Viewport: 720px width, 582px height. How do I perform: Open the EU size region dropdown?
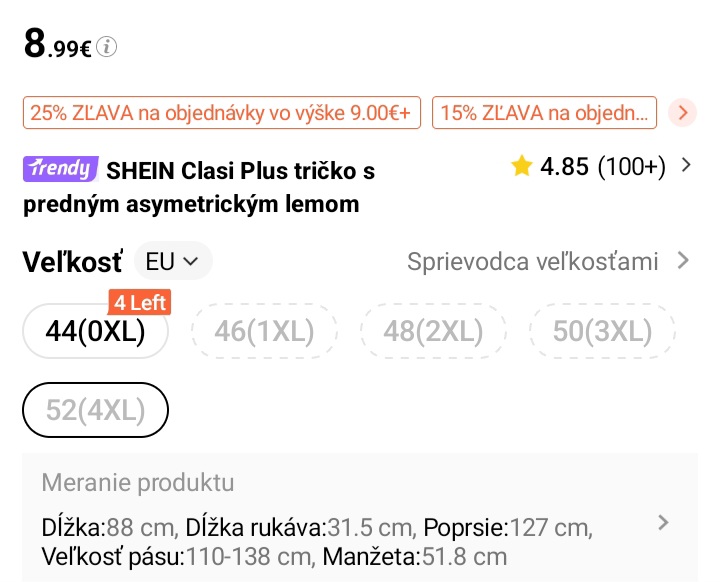[172, 262]
